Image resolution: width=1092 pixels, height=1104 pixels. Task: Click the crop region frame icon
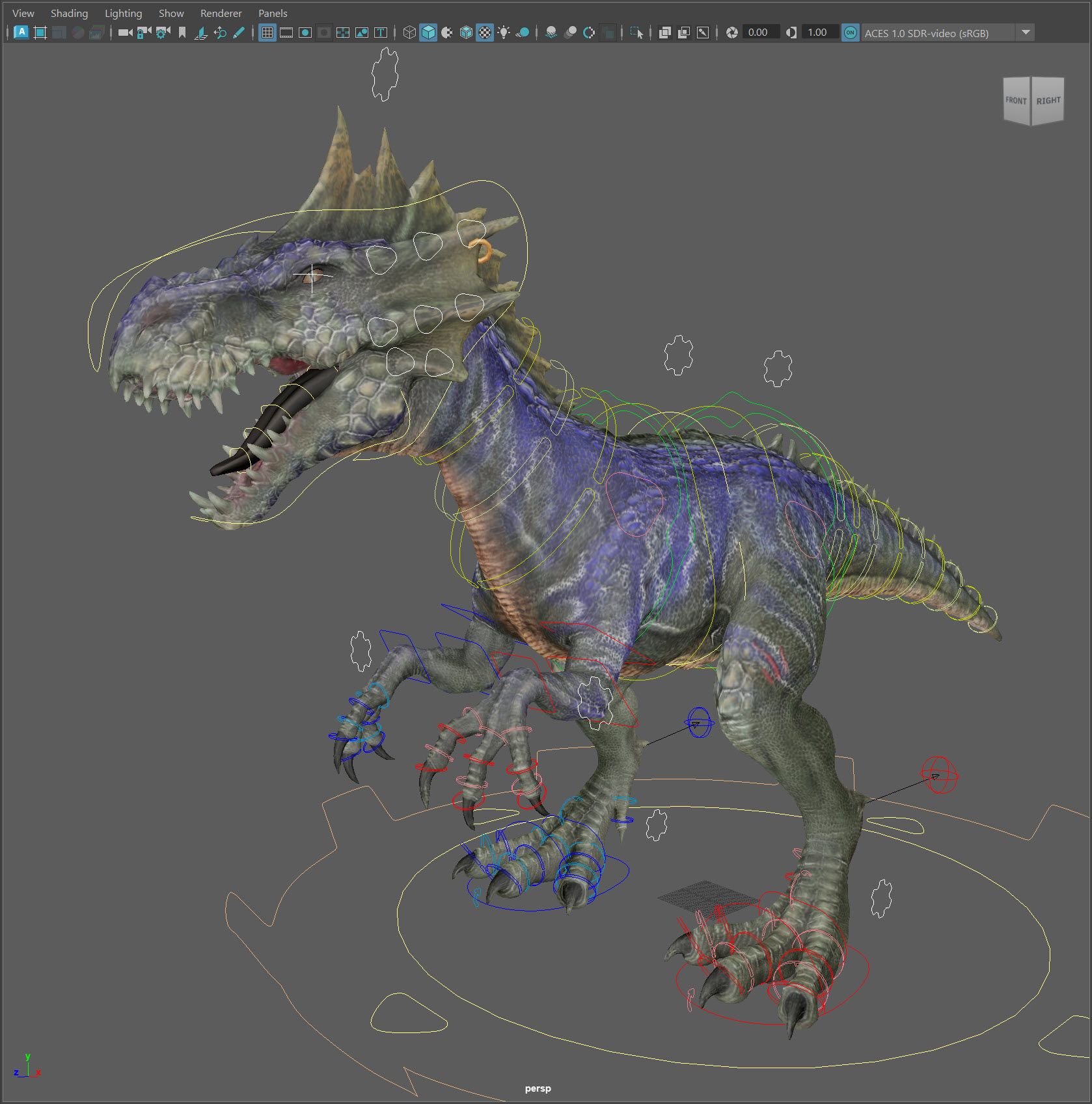pyautogui.click(x=40, y=32)
